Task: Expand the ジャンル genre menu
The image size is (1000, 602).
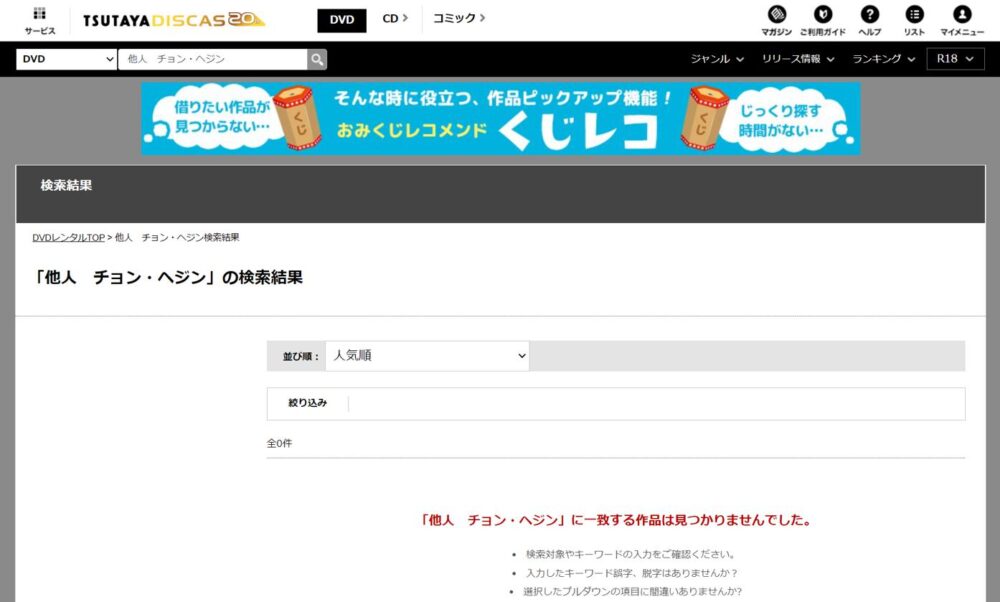Action: click(716, 58)
